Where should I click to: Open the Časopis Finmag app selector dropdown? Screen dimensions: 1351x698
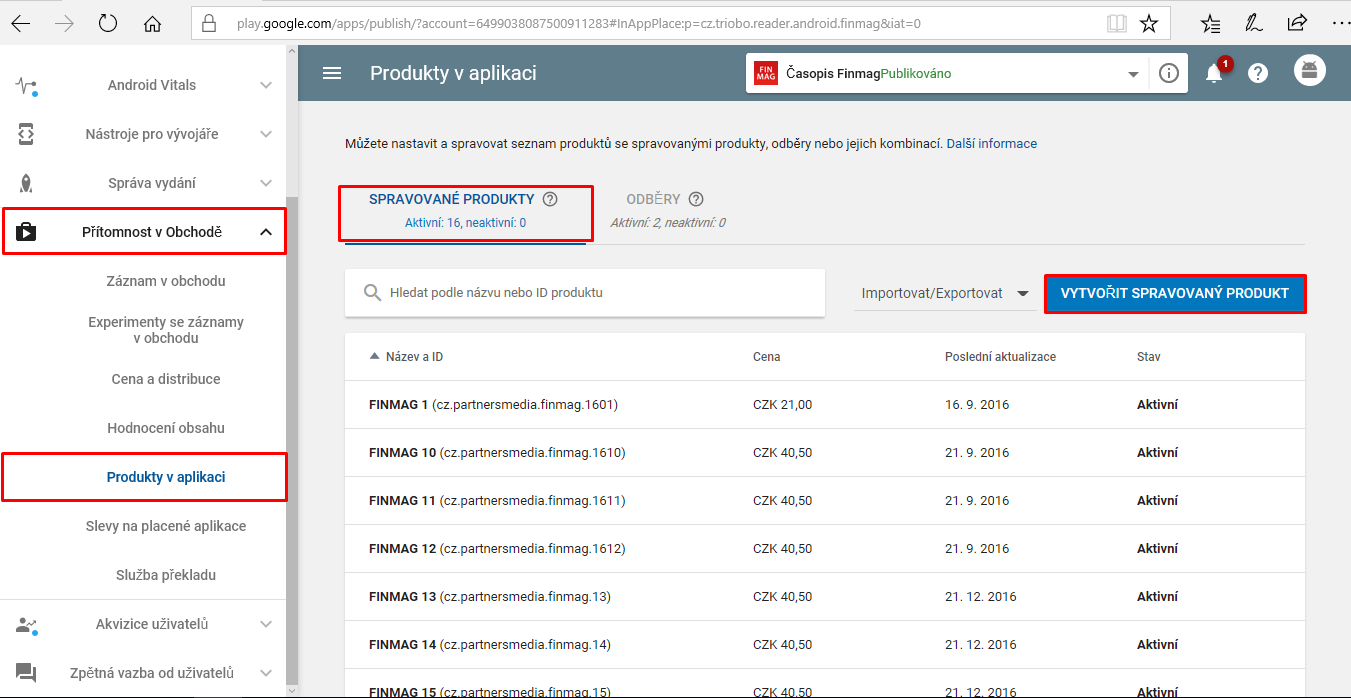[946, 73]
